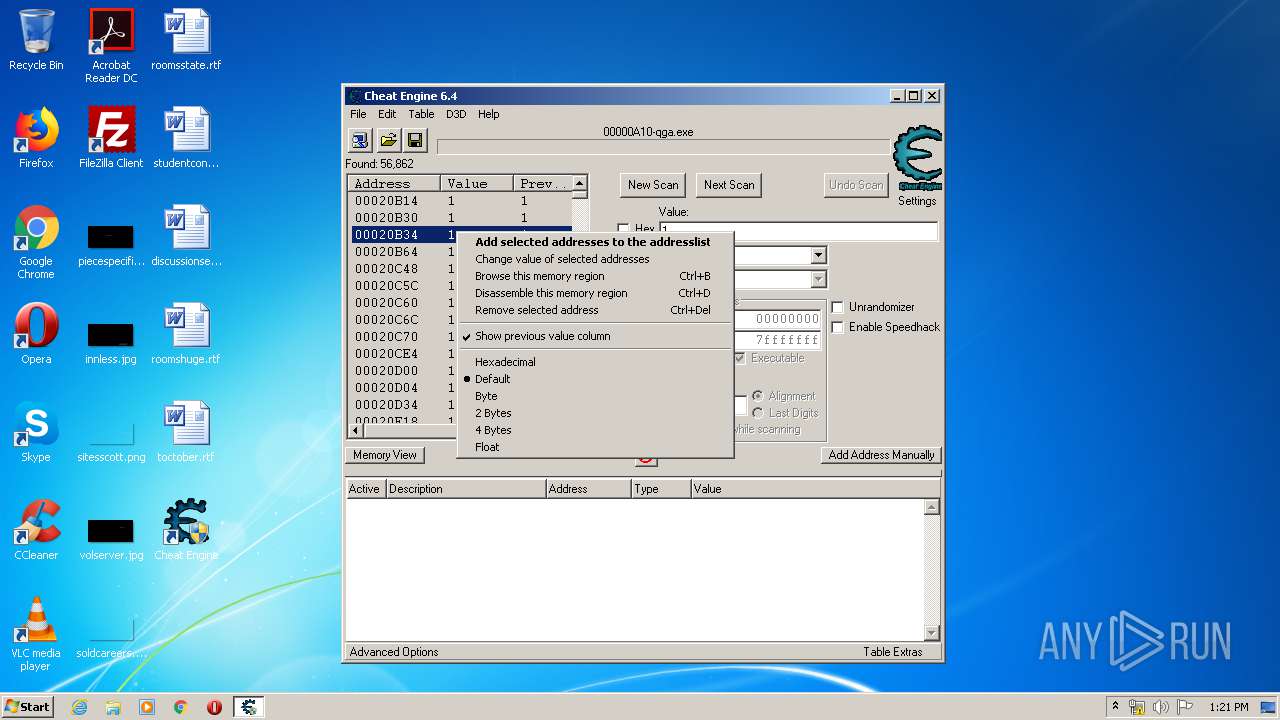This screenshot has width=1280, height=720.
Task: Launch CCleaner desktop shortcut
Action: pos(36,530)
